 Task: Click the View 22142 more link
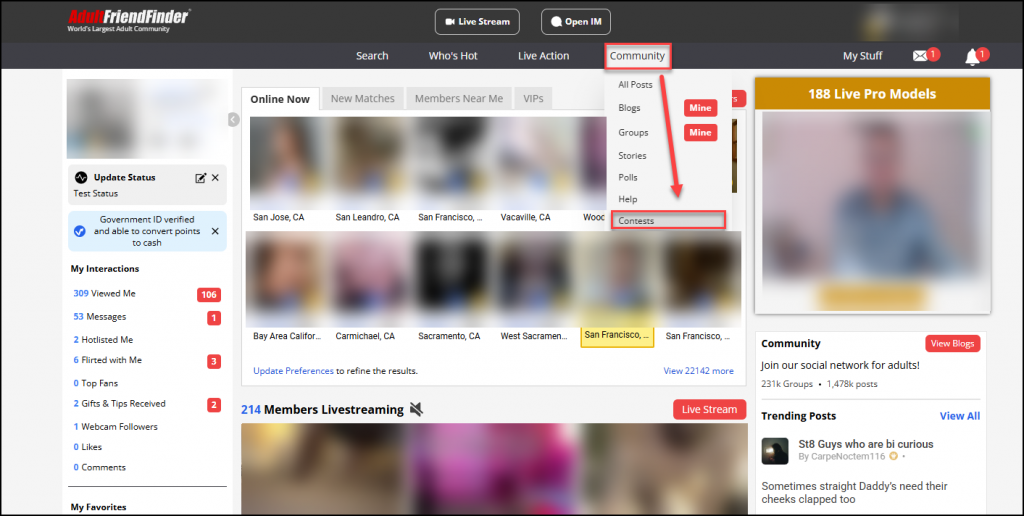(698, 371)
